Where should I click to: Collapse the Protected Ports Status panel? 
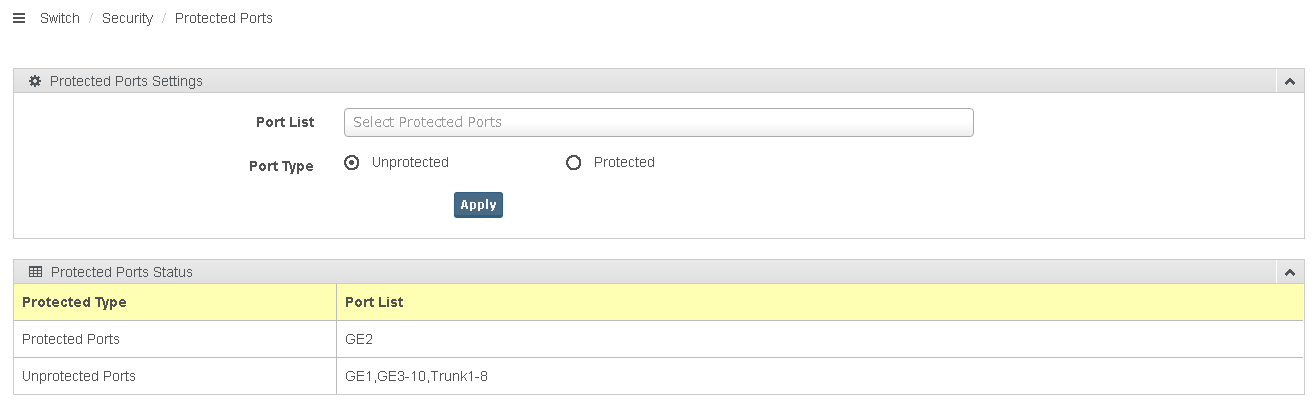(1290, 272)
